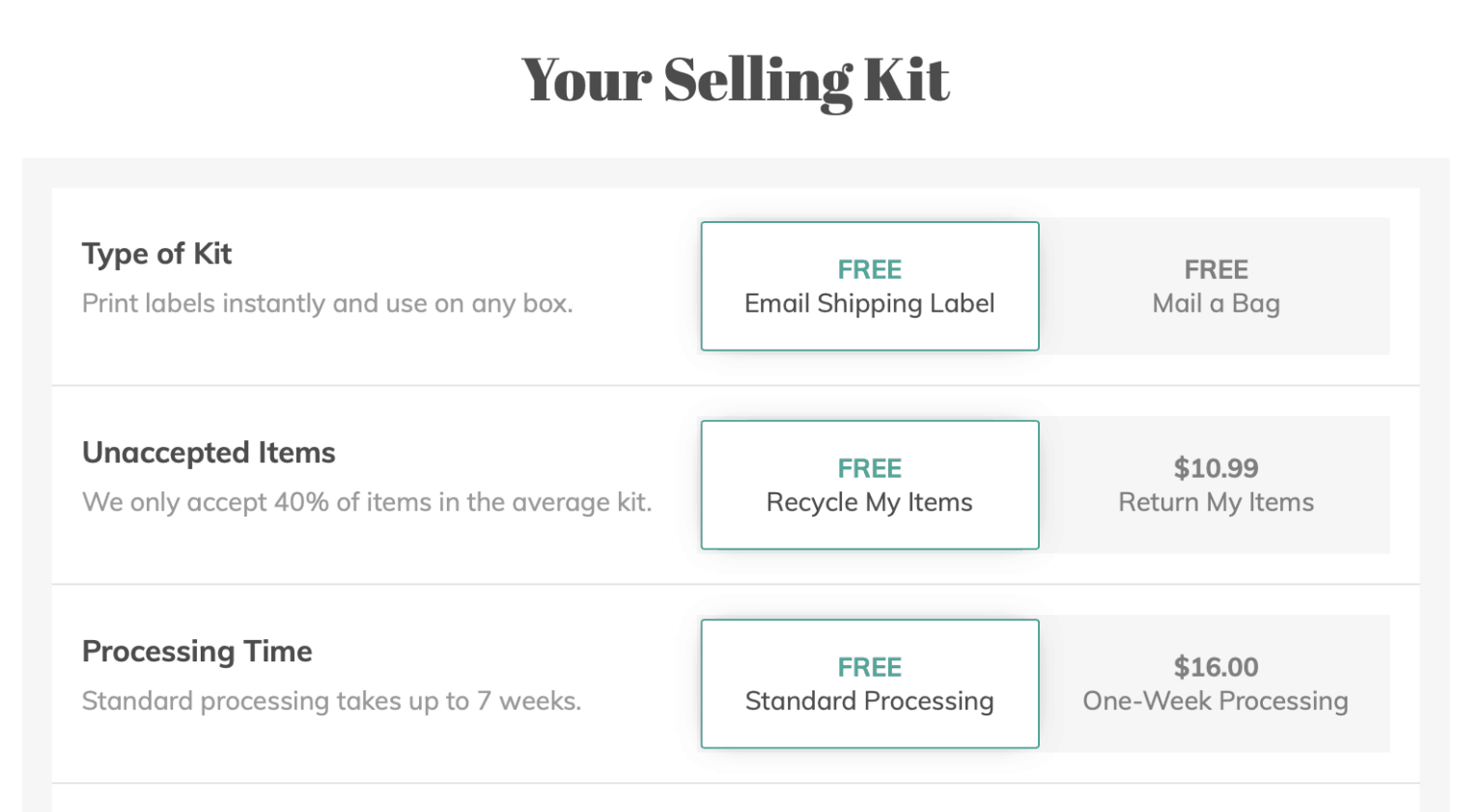
Task: Click the 40% of items accepted description
Action: coord(367,502)
